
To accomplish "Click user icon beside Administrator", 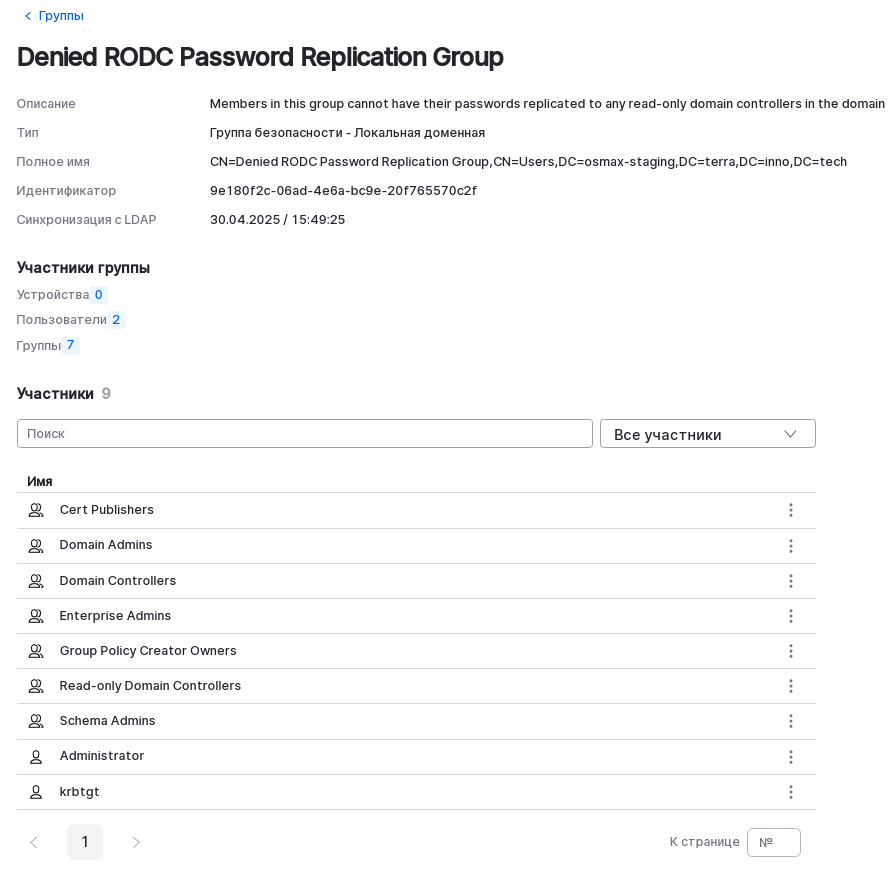I will coord(36,757).
